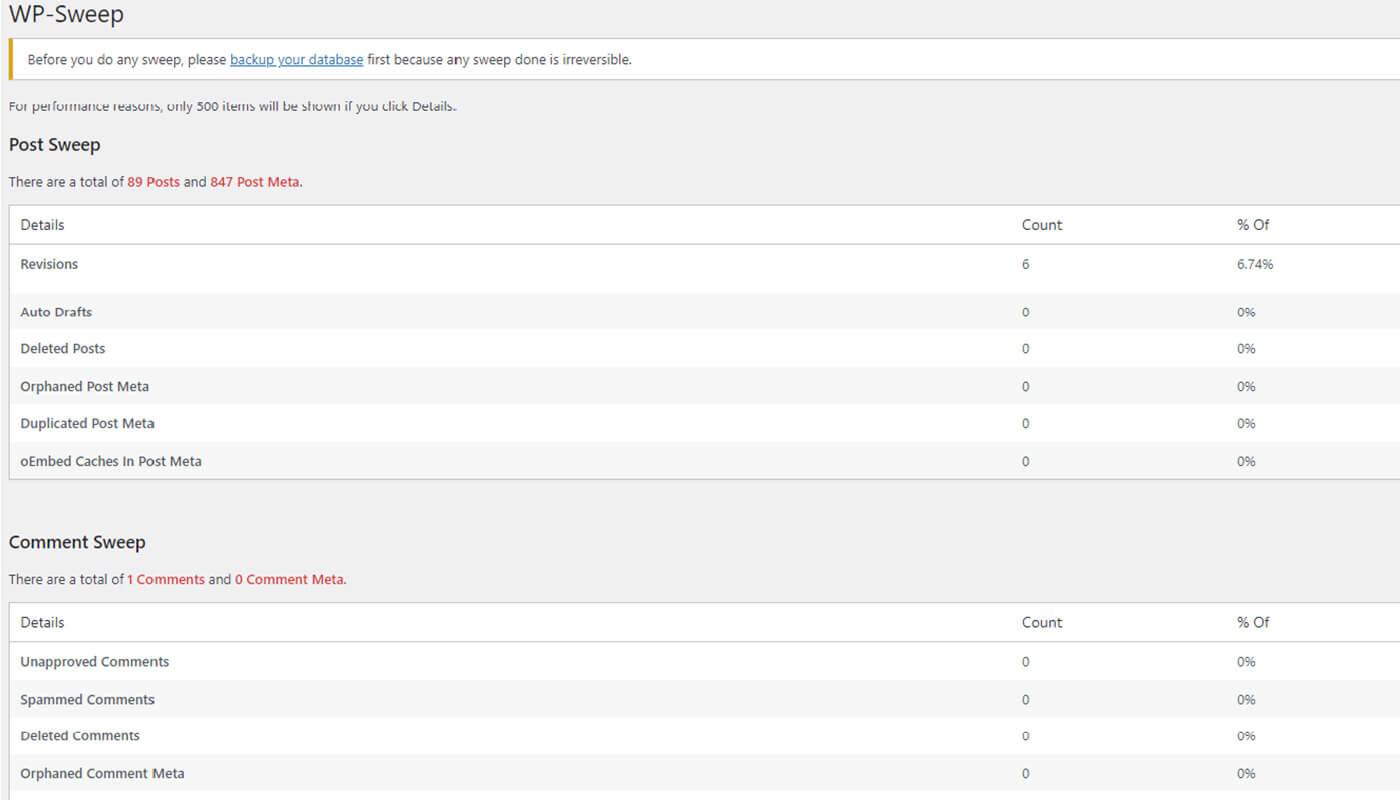Click the count in Spammed Comments row

tap(1025, 699)
